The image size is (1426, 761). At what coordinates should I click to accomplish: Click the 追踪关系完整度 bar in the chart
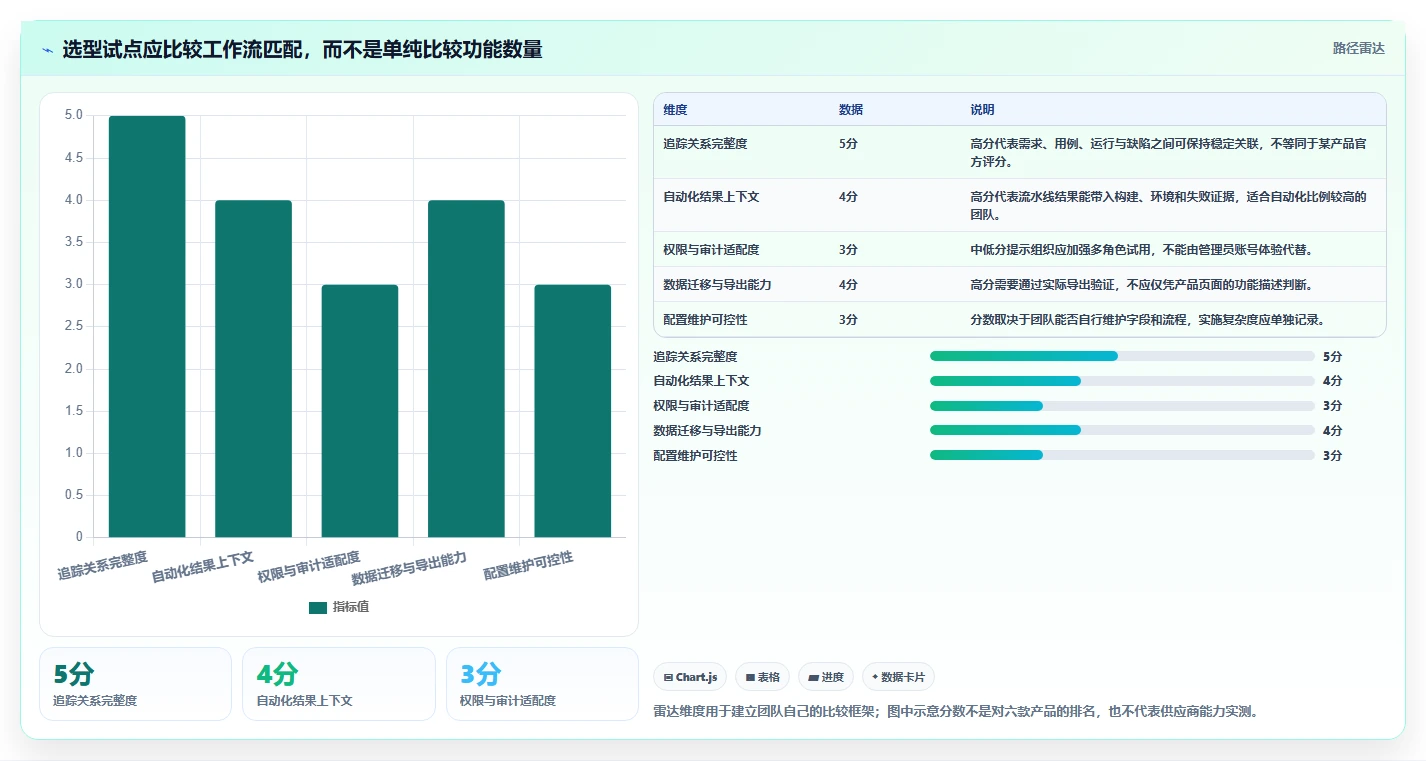(147, 326)
